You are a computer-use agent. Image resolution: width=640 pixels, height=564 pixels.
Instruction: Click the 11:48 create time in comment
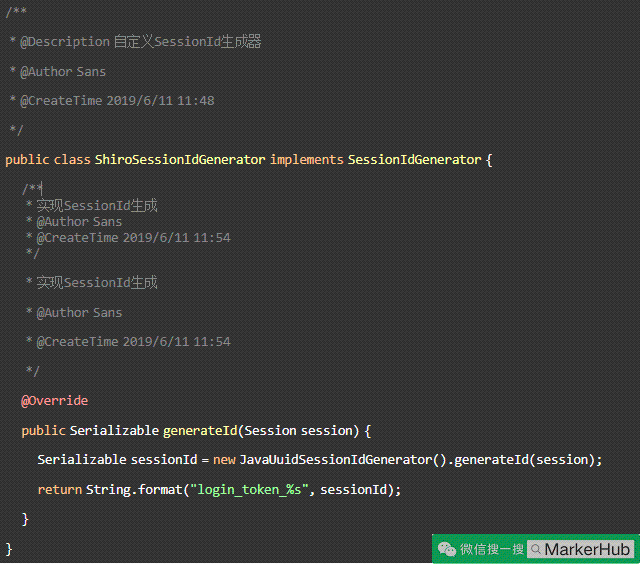coord(195,101)
